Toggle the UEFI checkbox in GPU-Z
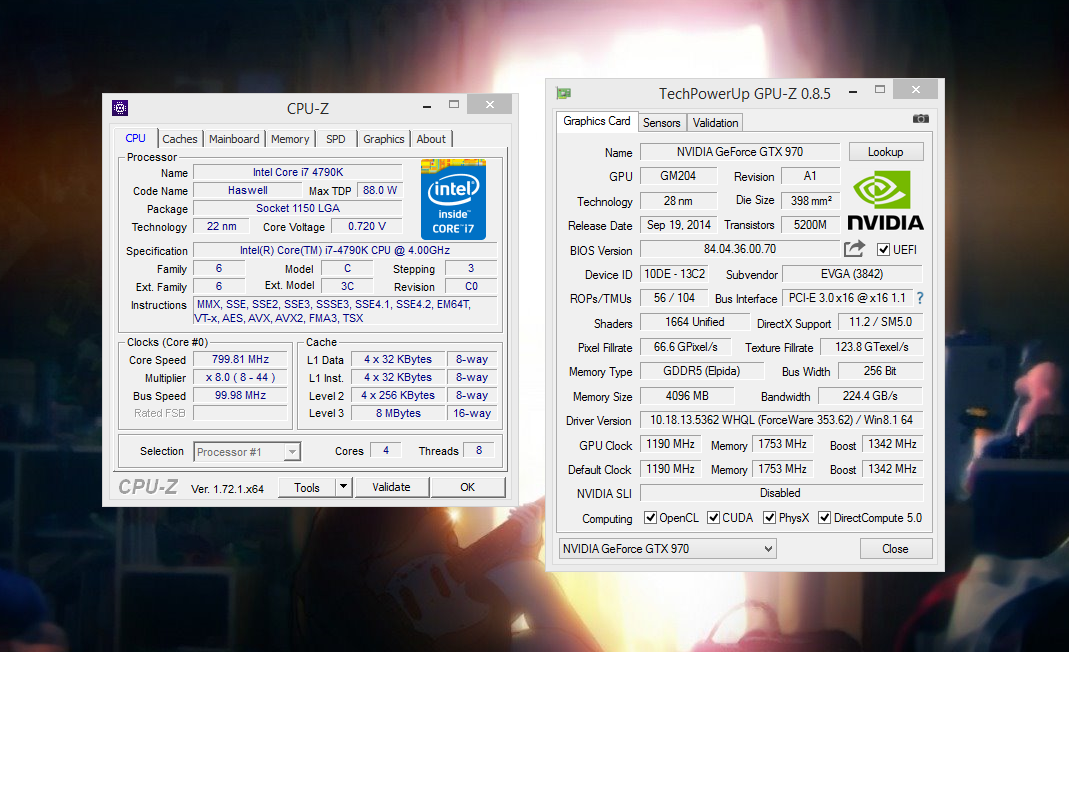Viewport: 1069px width, 800px height. (x=883, y=250)
